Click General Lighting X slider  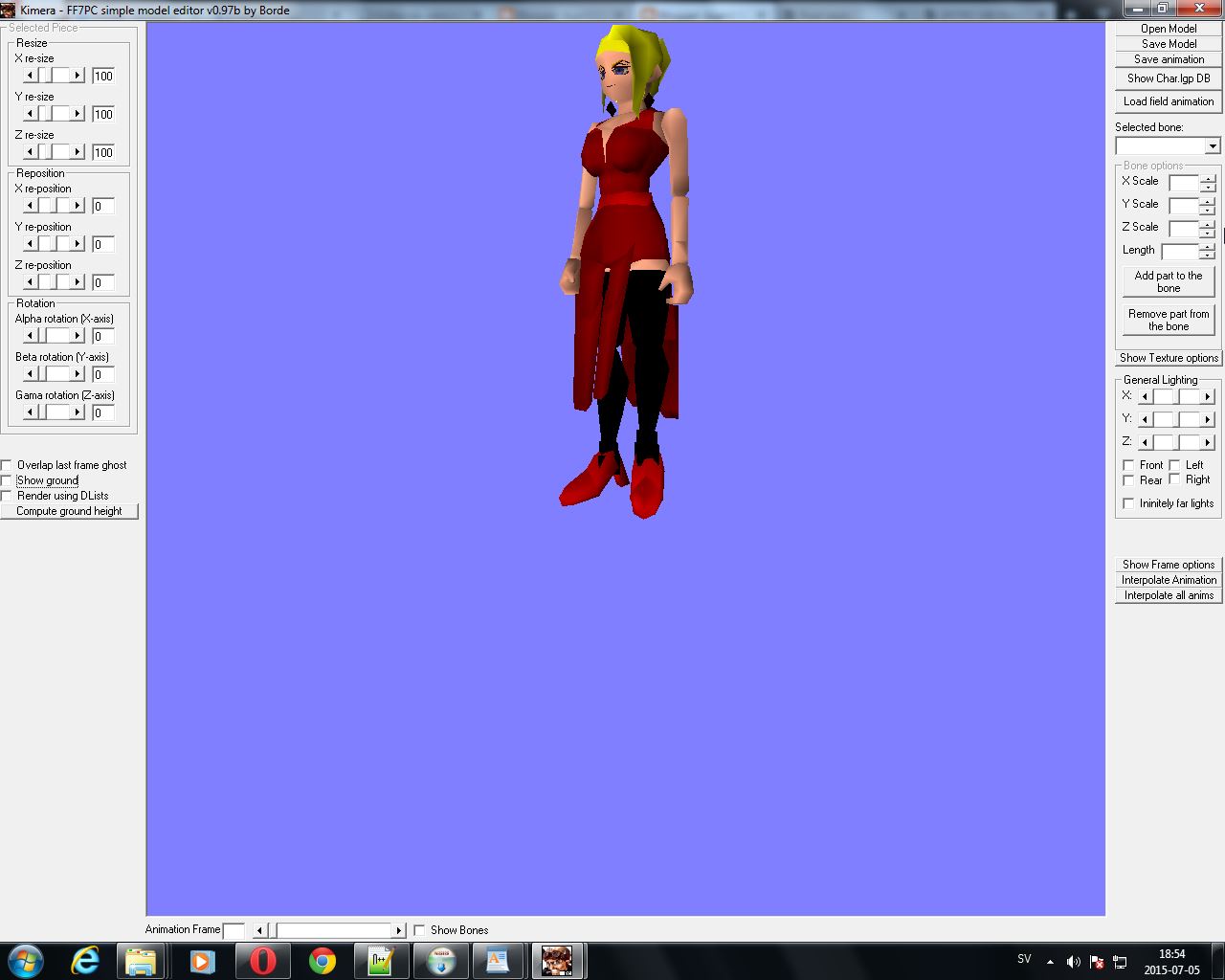click(1176, 396)
